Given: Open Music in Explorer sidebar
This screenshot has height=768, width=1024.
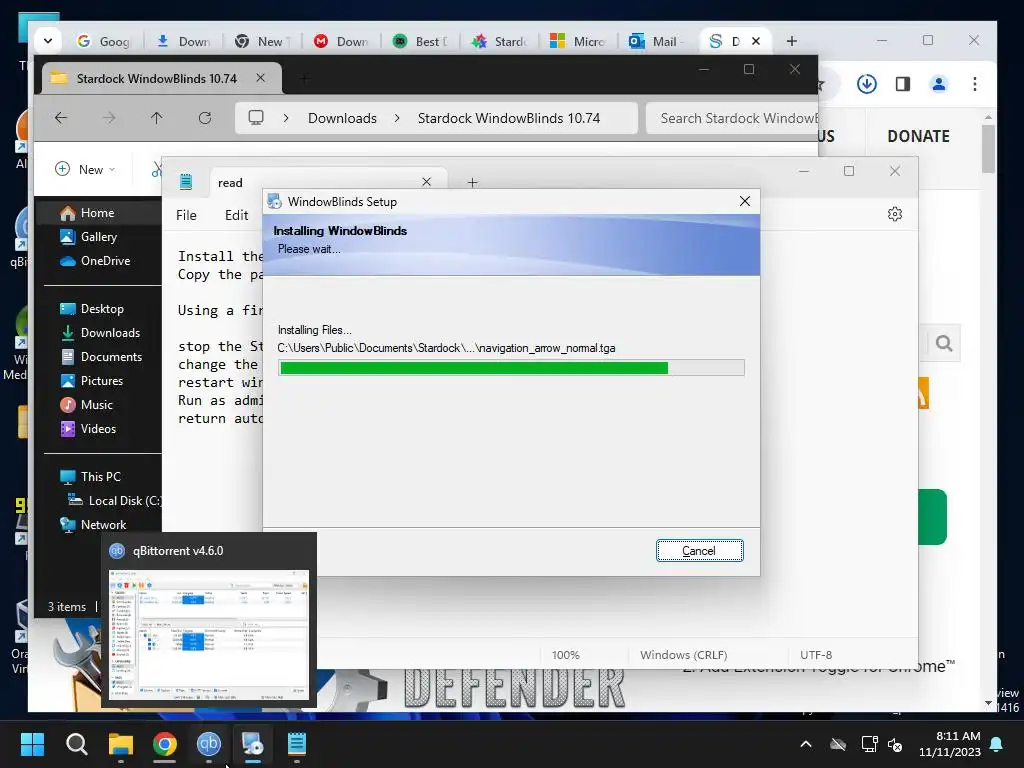Looking at the screenshot, I should [x=86, y=405].
